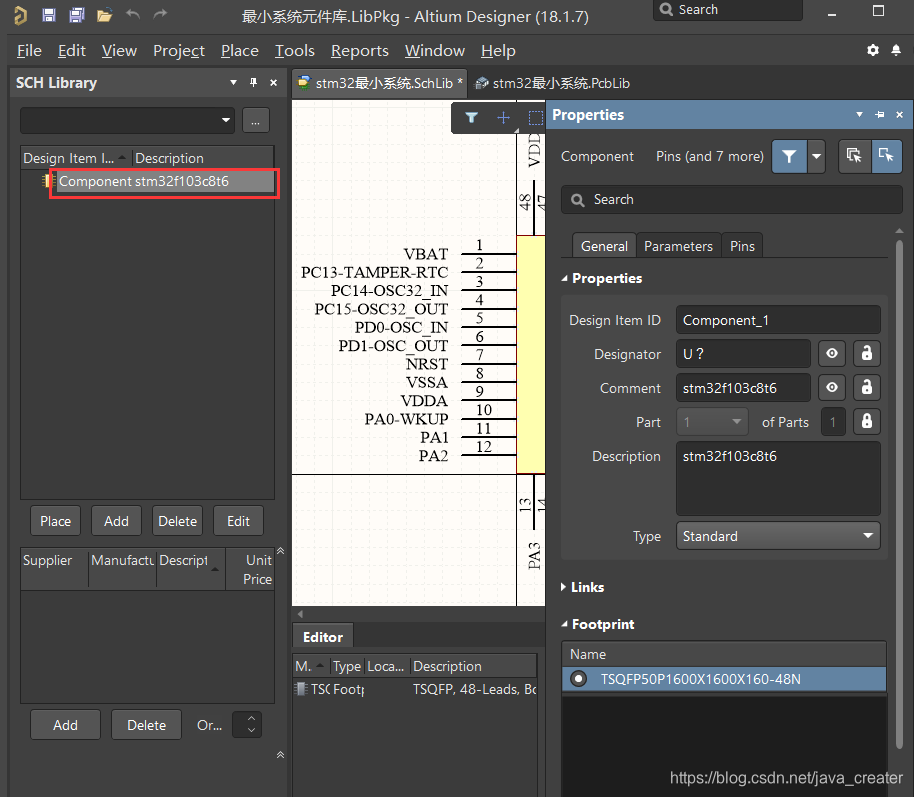This screenshot has height=797, width=914.
Task: Collapse the Properties section
Action: coord(564,279)
